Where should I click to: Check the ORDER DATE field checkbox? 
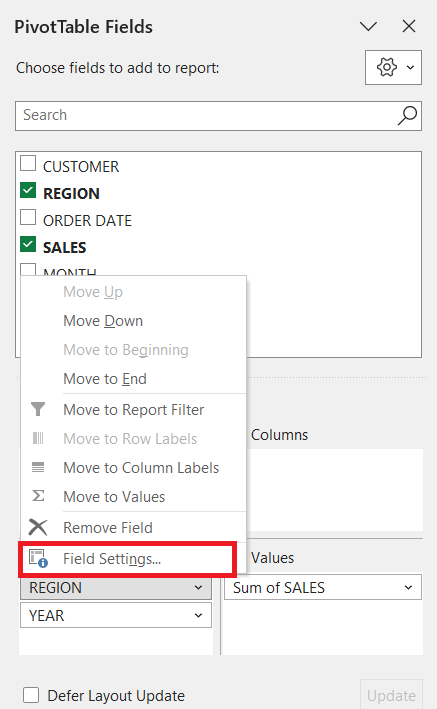coord(28,217)
